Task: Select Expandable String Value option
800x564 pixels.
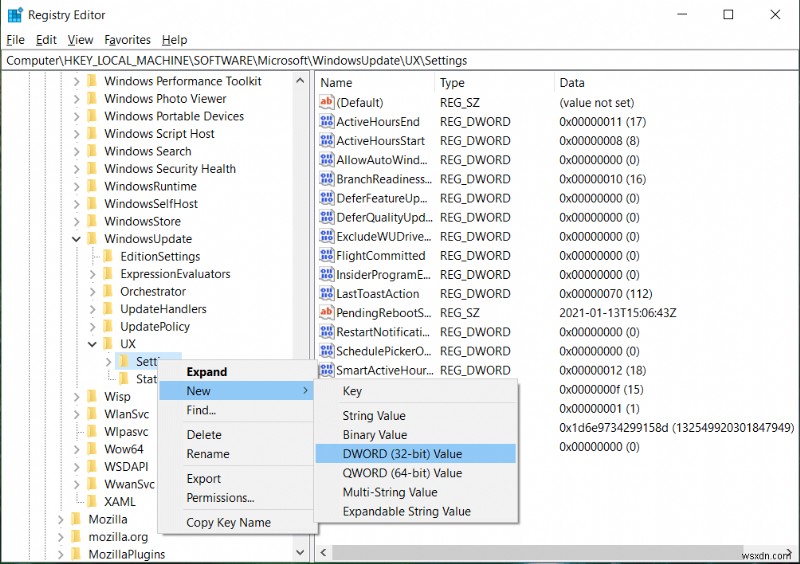Action: 416,511
